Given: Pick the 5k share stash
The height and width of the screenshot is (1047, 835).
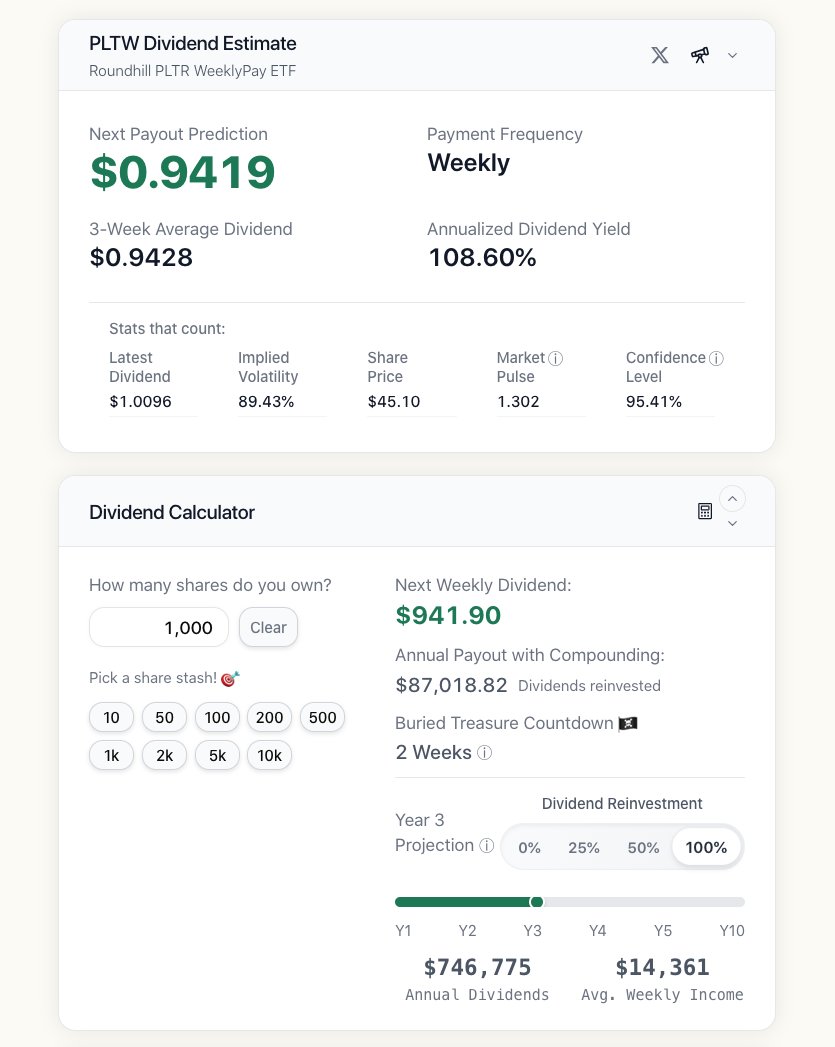Looking at the screenshot, I should click(x=217, y=755).
